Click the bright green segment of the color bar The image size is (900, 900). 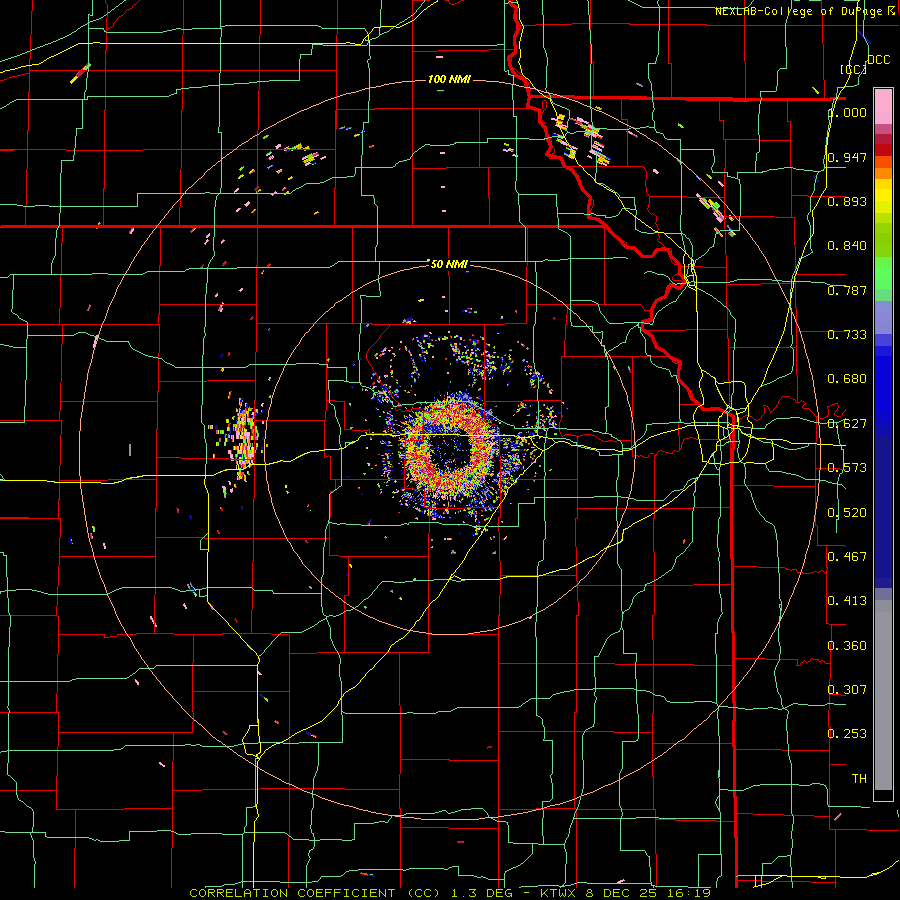[883, 273]
